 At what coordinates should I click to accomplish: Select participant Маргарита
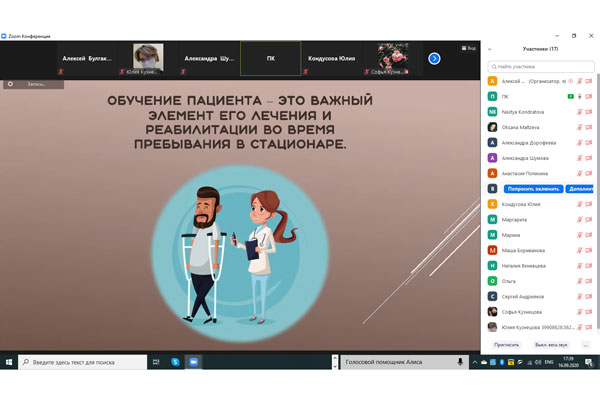pyautogui.click(x=540, y=219)
